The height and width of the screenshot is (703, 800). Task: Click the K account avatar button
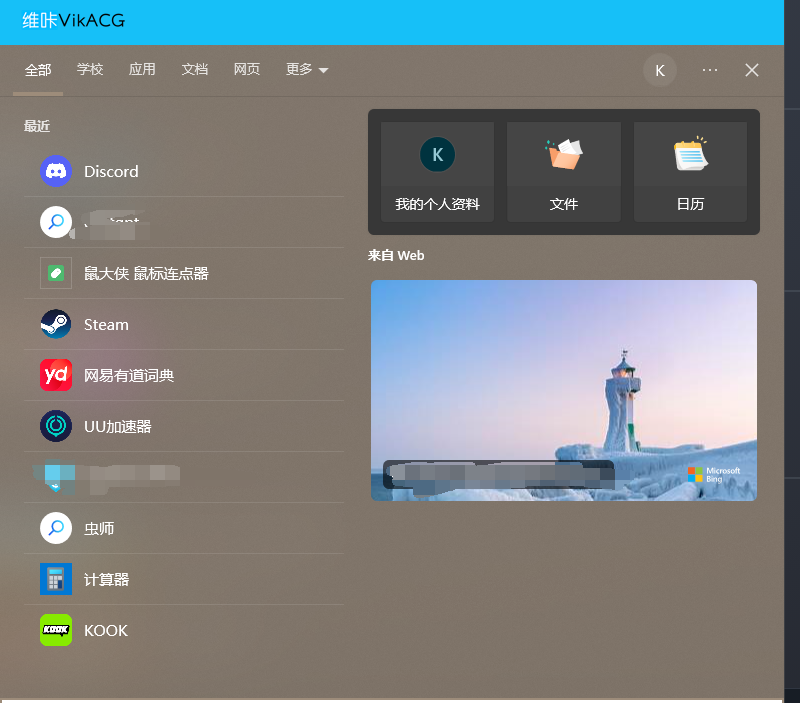[x=659, y=70]
